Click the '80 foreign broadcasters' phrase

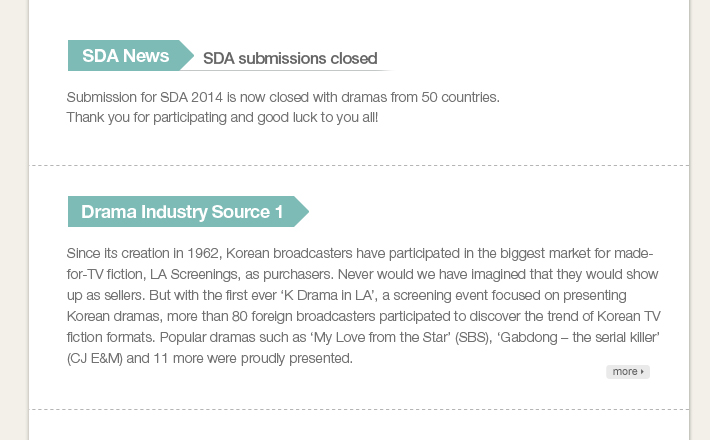click(303, 316)
